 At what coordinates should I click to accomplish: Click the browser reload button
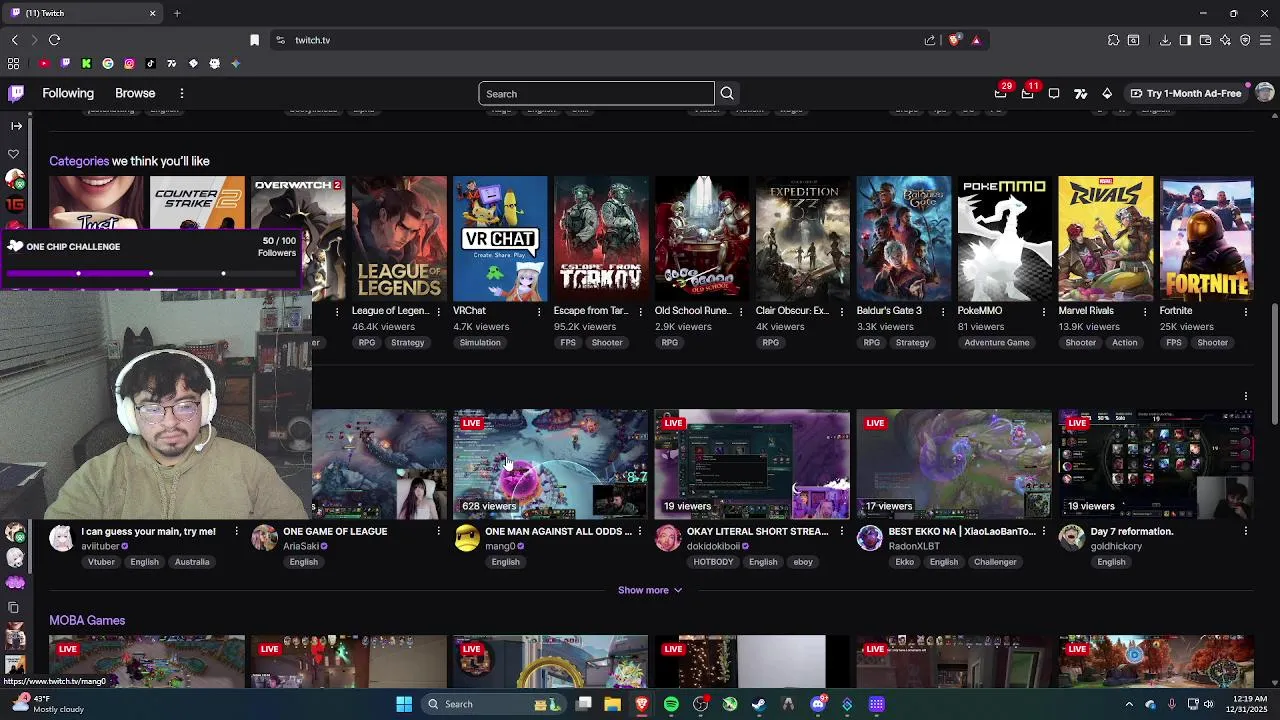(x=54, y=40)
